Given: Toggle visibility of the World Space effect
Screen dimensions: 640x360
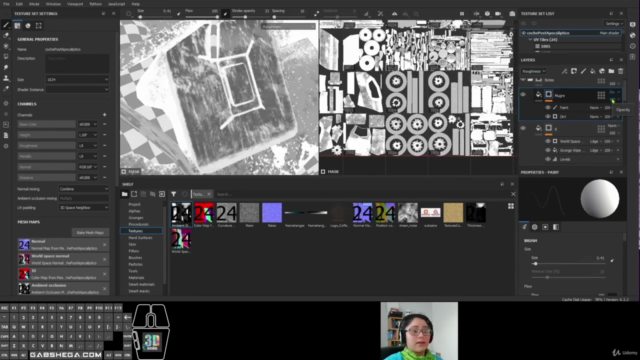Looking at the screenshot, I should tap(548, 141).
